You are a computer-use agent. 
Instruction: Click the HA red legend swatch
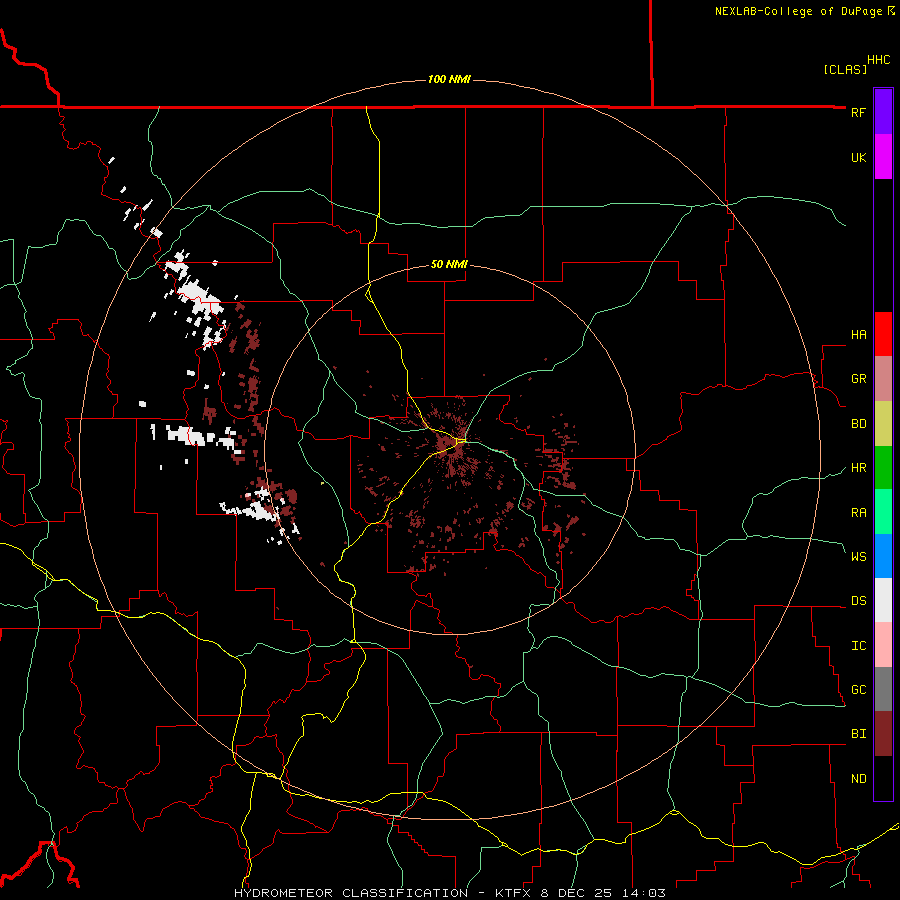[x=883, y=334]
